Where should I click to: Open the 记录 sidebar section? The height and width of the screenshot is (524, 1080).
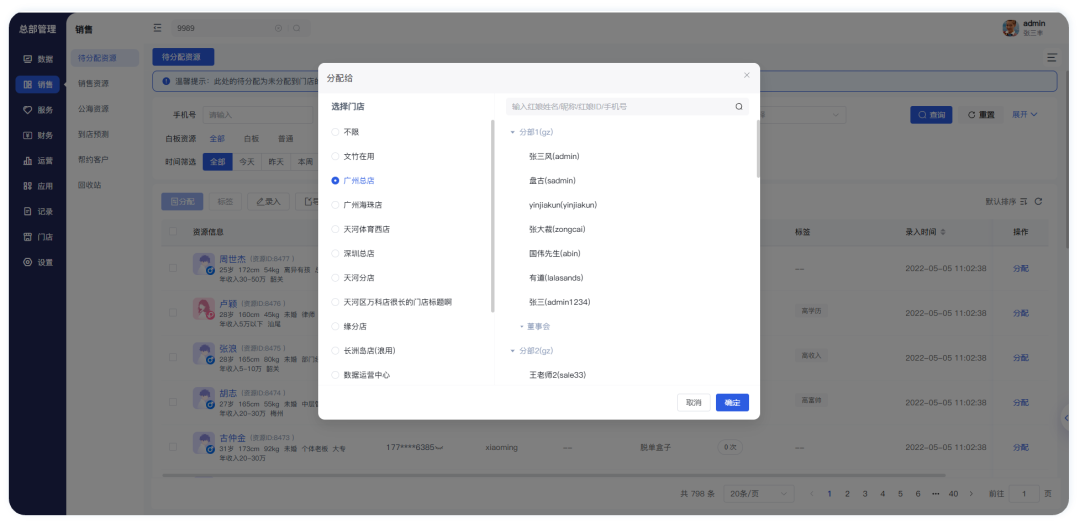tap(38, 211)
